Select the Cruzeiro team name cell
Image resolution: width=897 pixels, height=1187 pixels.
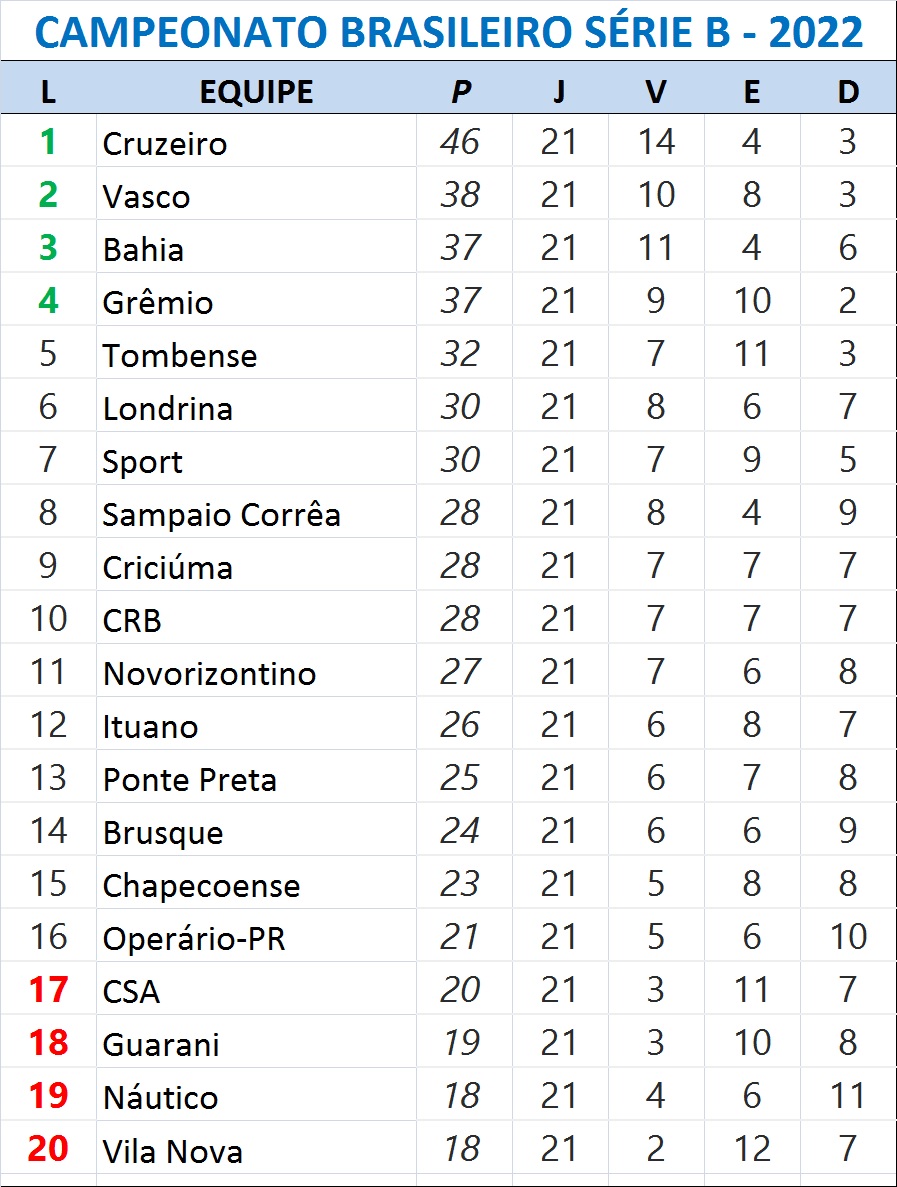pyautogui.click(x=257, y=142)
